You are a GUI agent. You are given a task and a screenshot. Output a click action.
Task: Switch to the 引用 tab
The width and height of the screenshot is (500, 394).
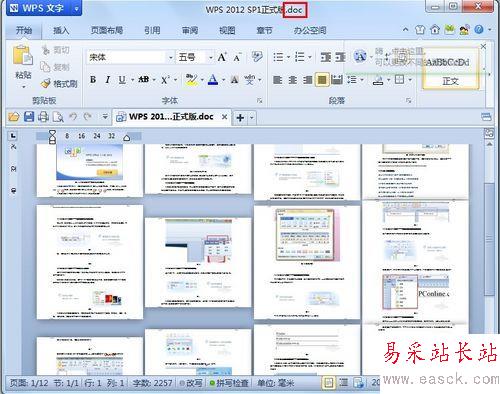[152, 31]
